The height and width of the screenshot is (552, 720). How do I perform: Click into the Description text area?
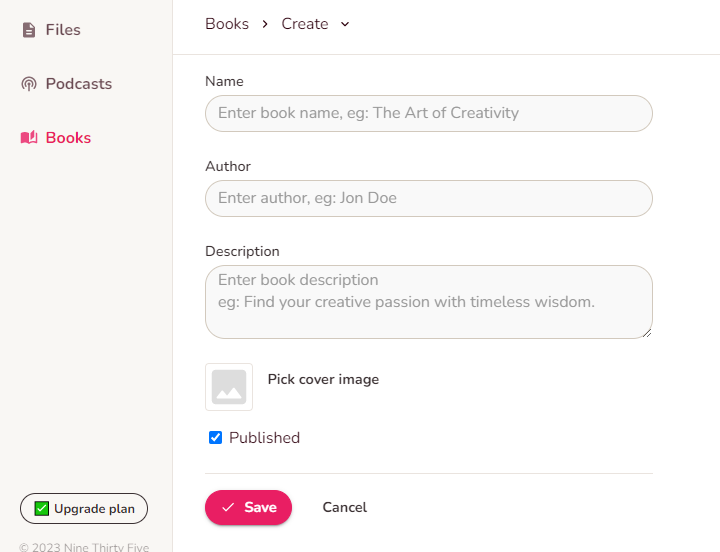428,302
